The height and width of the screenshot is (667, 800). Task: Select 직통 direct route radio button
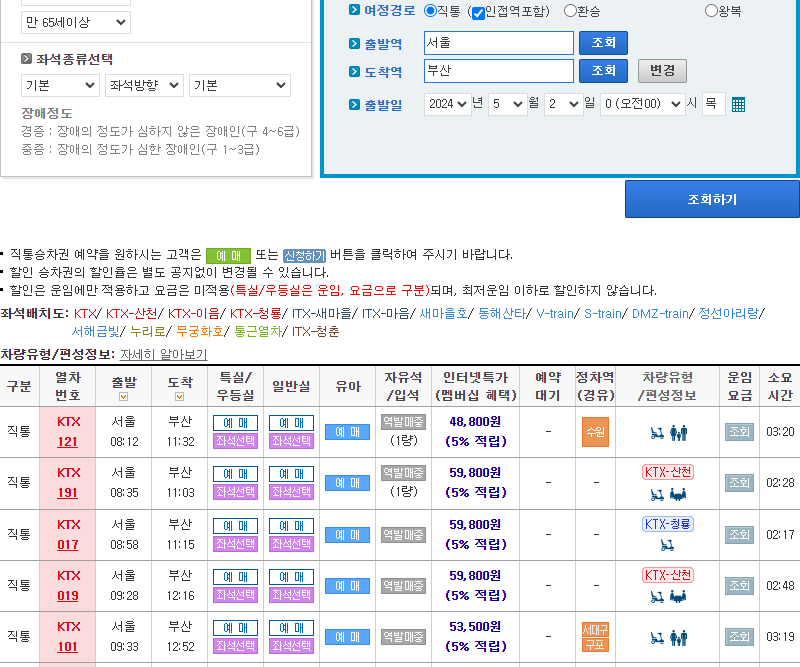(x=430, y=11)
